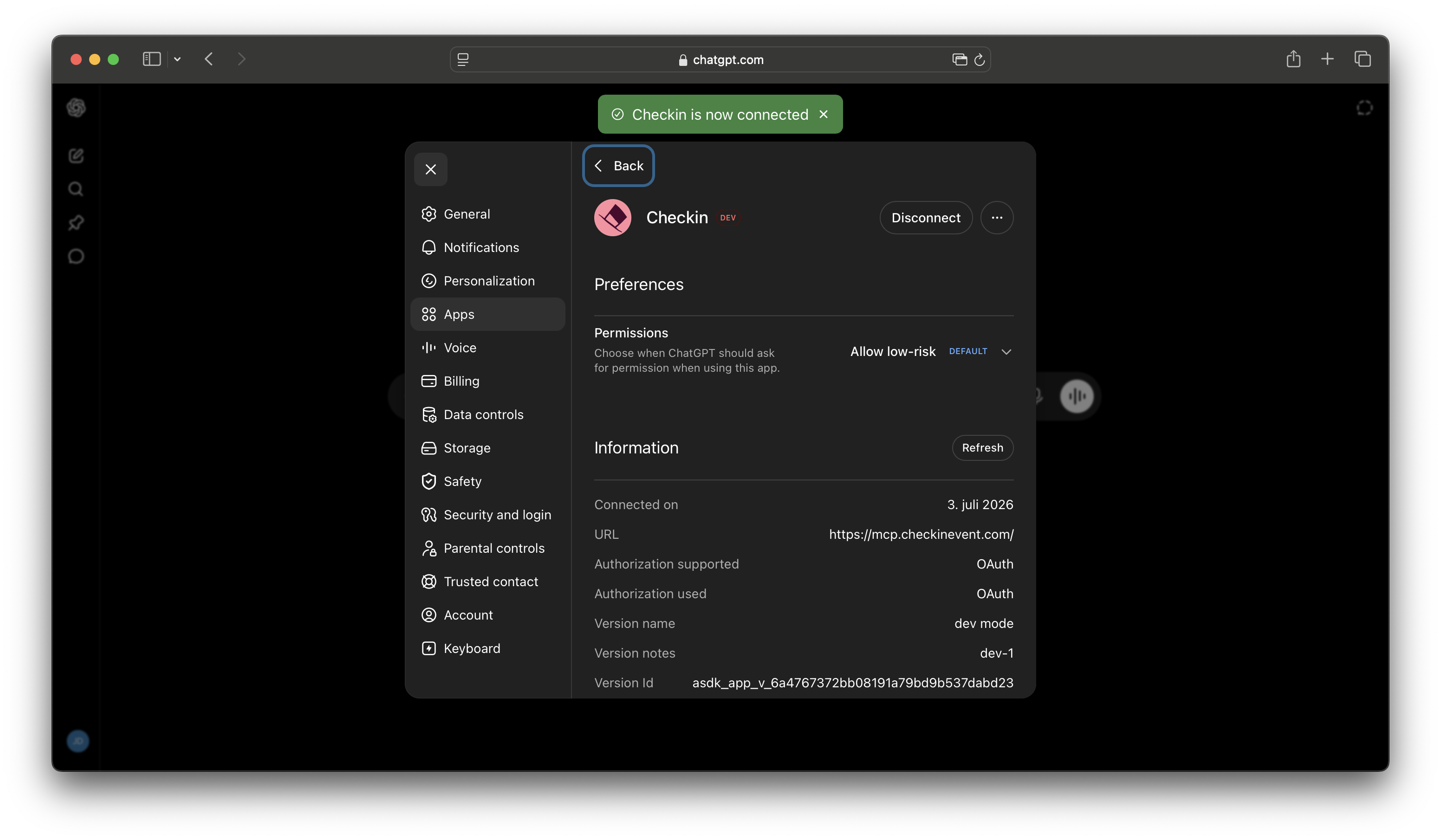Viewport: 1441px width, 840px height.
Task: Open Storage settings
Action: (x=488, y=448)
